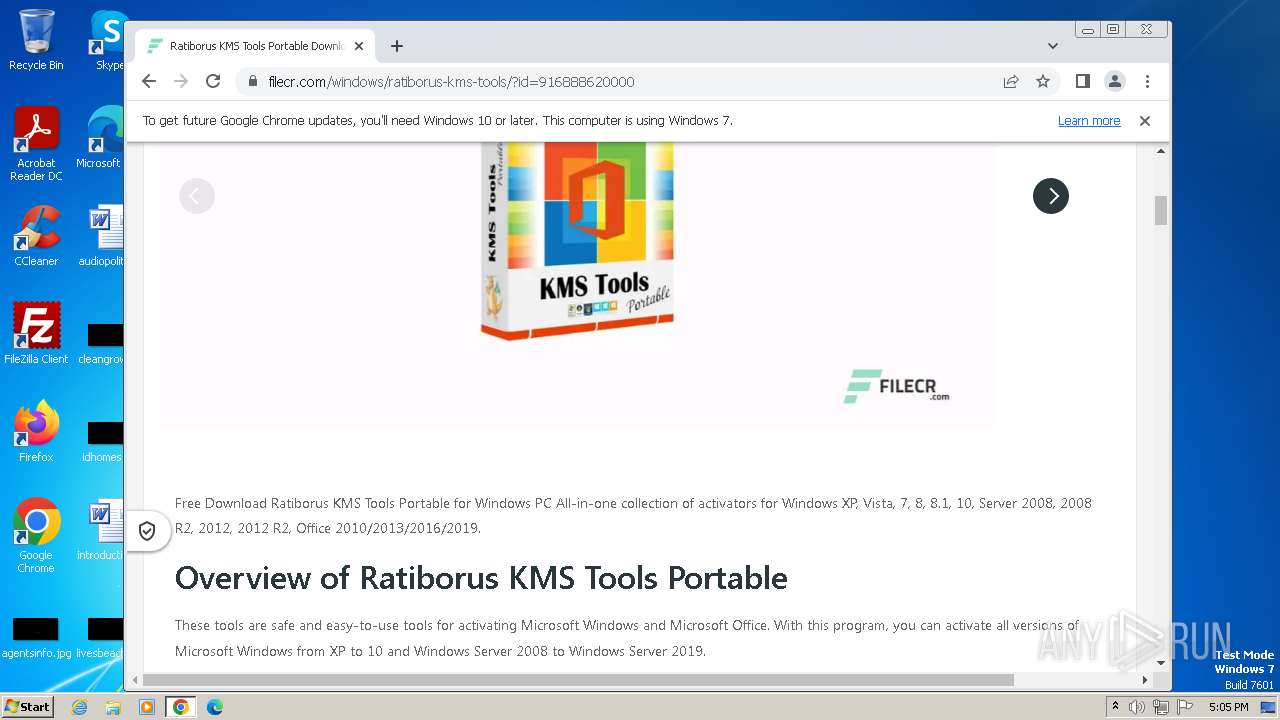Click the Filecr.com logo on the image
The width and height of the screenshot is (1280, 720).
[896, 386]
